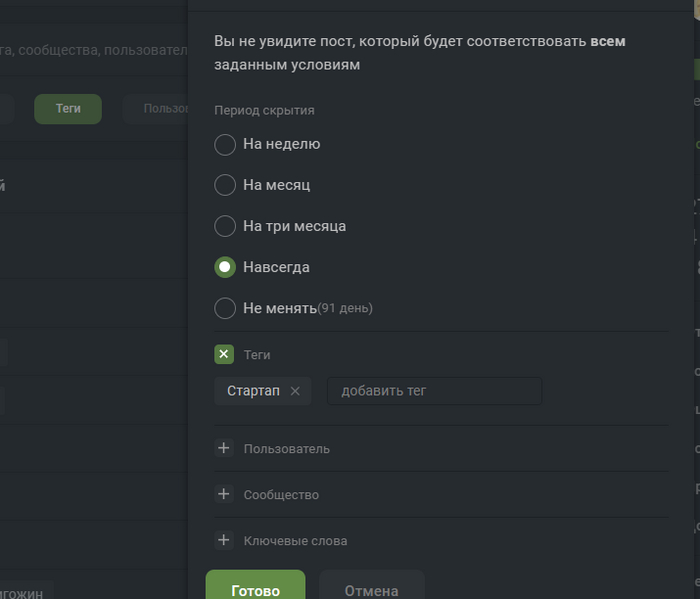
Task: Expand the Сообщество condition by its label
Action: [281, 495]
